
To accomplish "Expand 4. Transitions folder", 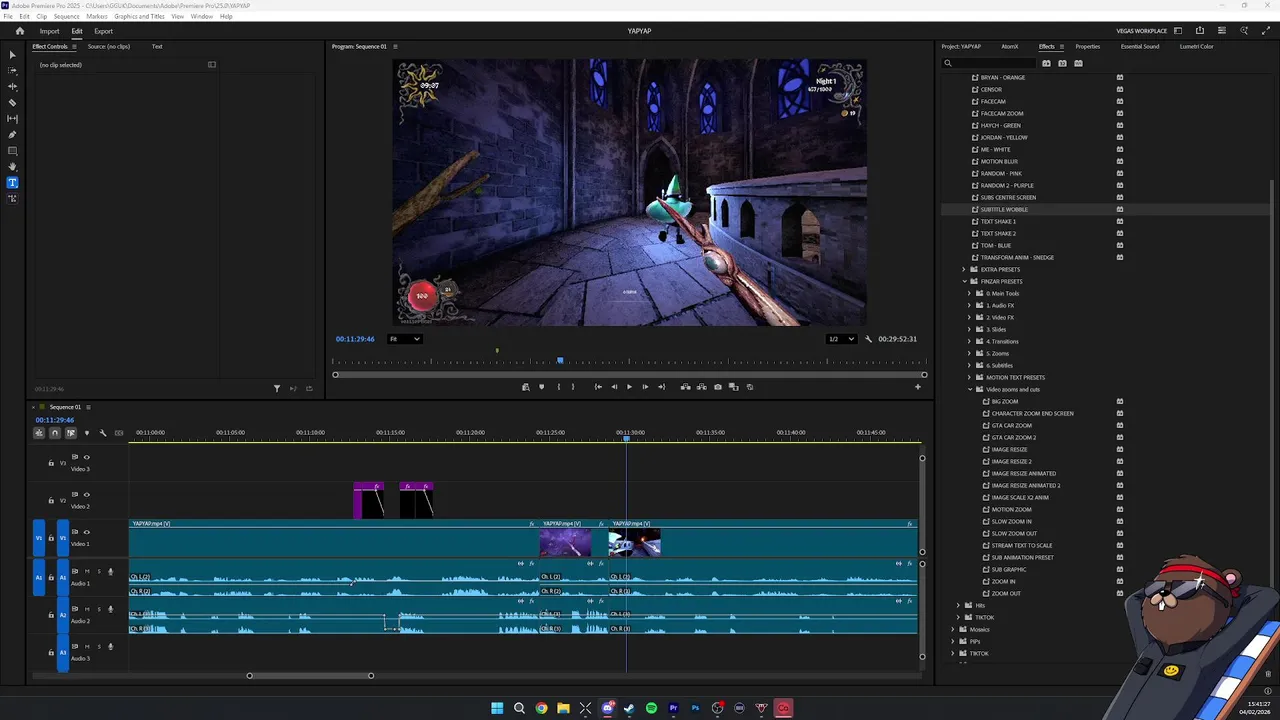I will coord(970,341).
